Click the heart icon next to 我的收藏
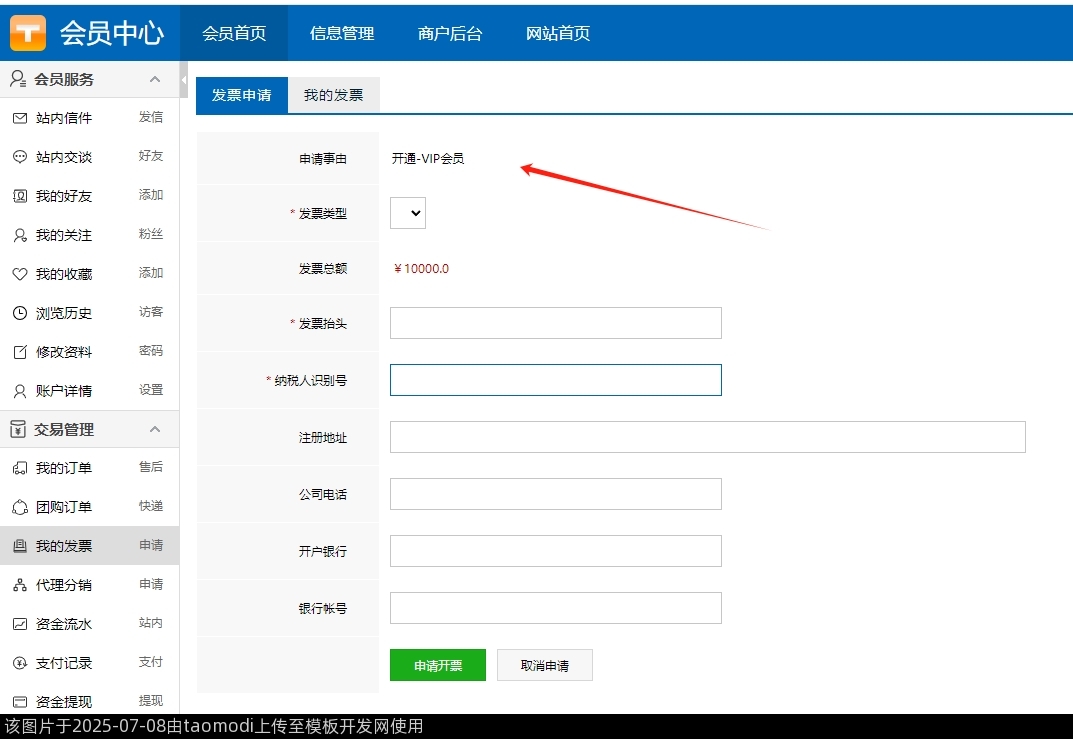The image size is (1073, 739). [22, 273]
